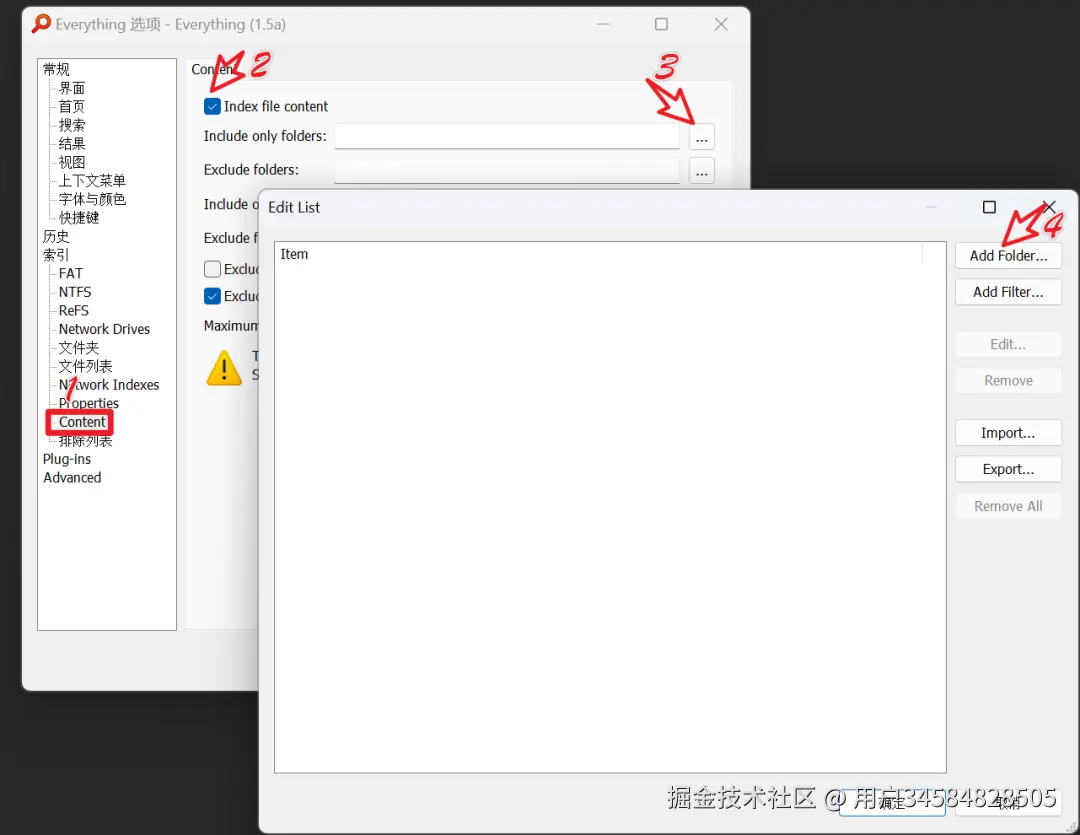Select 首页 in the options tree
The height and width of the screenshot is (835, 1080).
click(72, 107)
